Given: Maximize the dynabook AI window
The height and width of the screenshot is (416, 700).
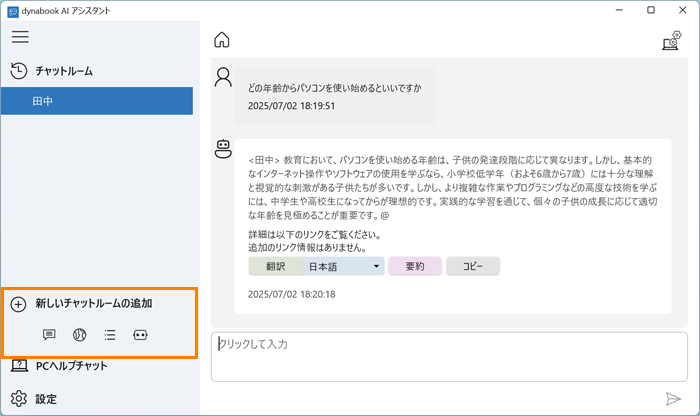Looking at the screenshot, I should (651, 10).
